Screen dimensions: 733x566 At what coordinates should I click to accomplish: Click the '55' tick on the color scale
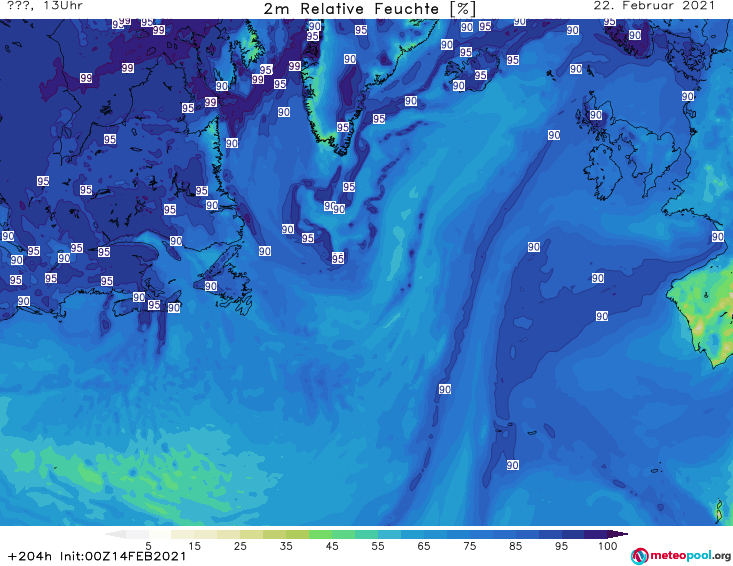(378, 545)
